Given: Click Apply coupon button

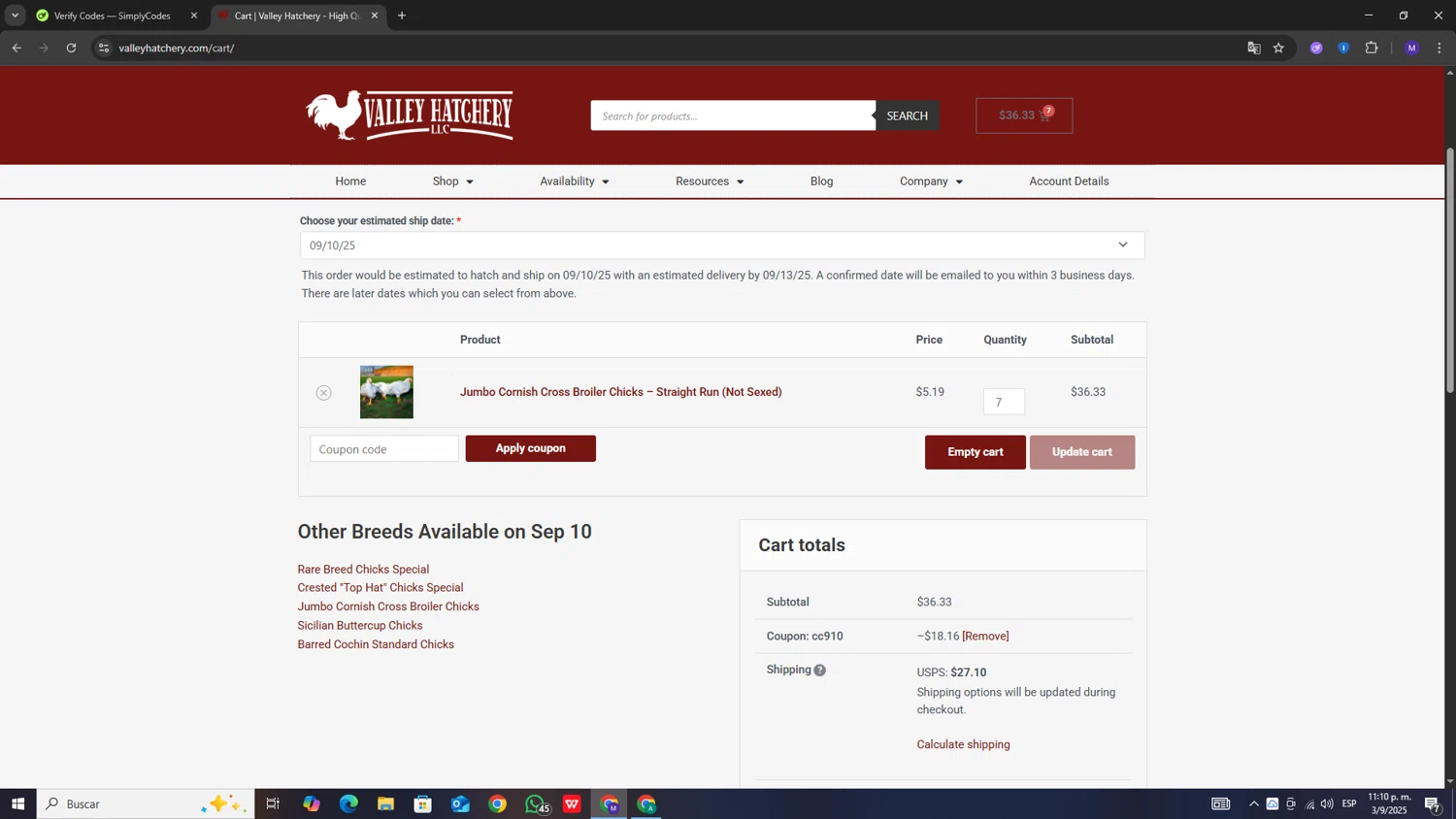Looking at the screenshot, I should point(530,448).
